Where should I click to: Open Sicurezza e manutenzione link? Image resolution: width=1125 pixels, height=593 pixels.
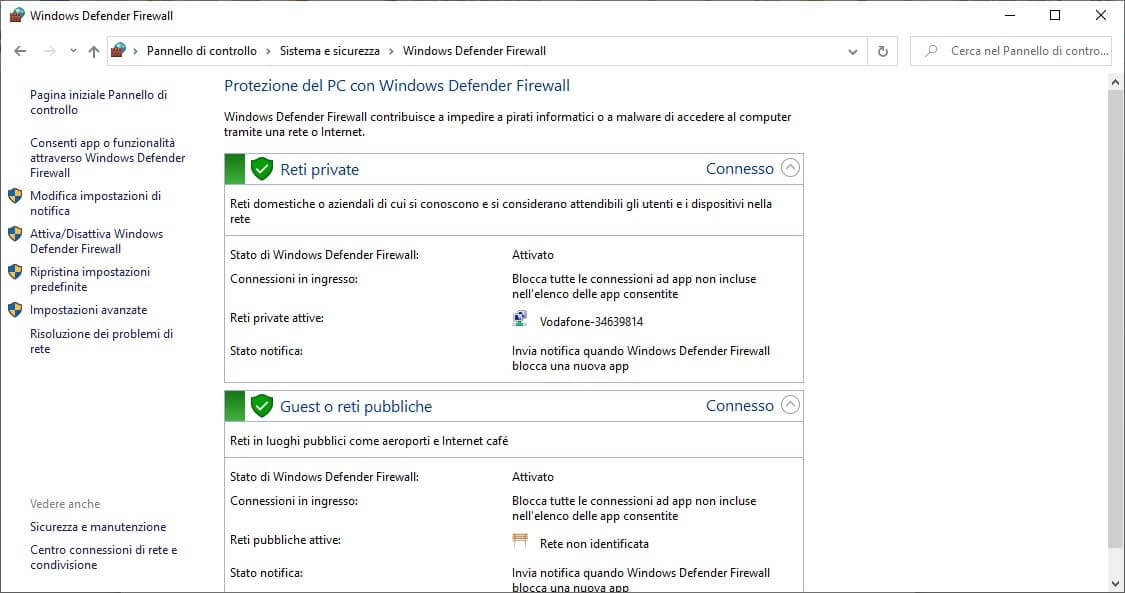coord(97,527)
